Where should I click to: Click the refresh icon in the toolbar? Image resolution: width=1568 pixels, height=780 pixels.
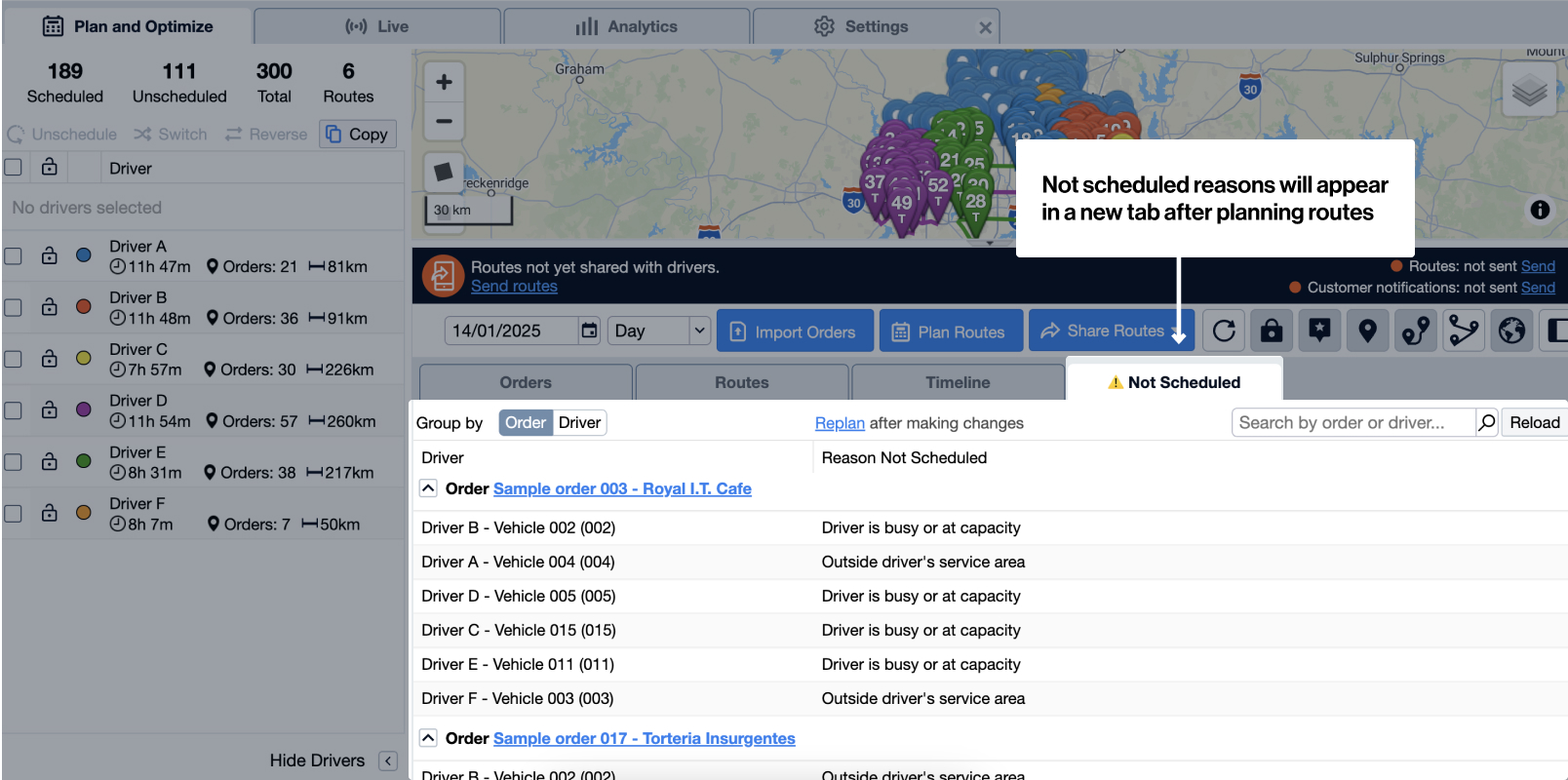click(x=1224, y=331)
